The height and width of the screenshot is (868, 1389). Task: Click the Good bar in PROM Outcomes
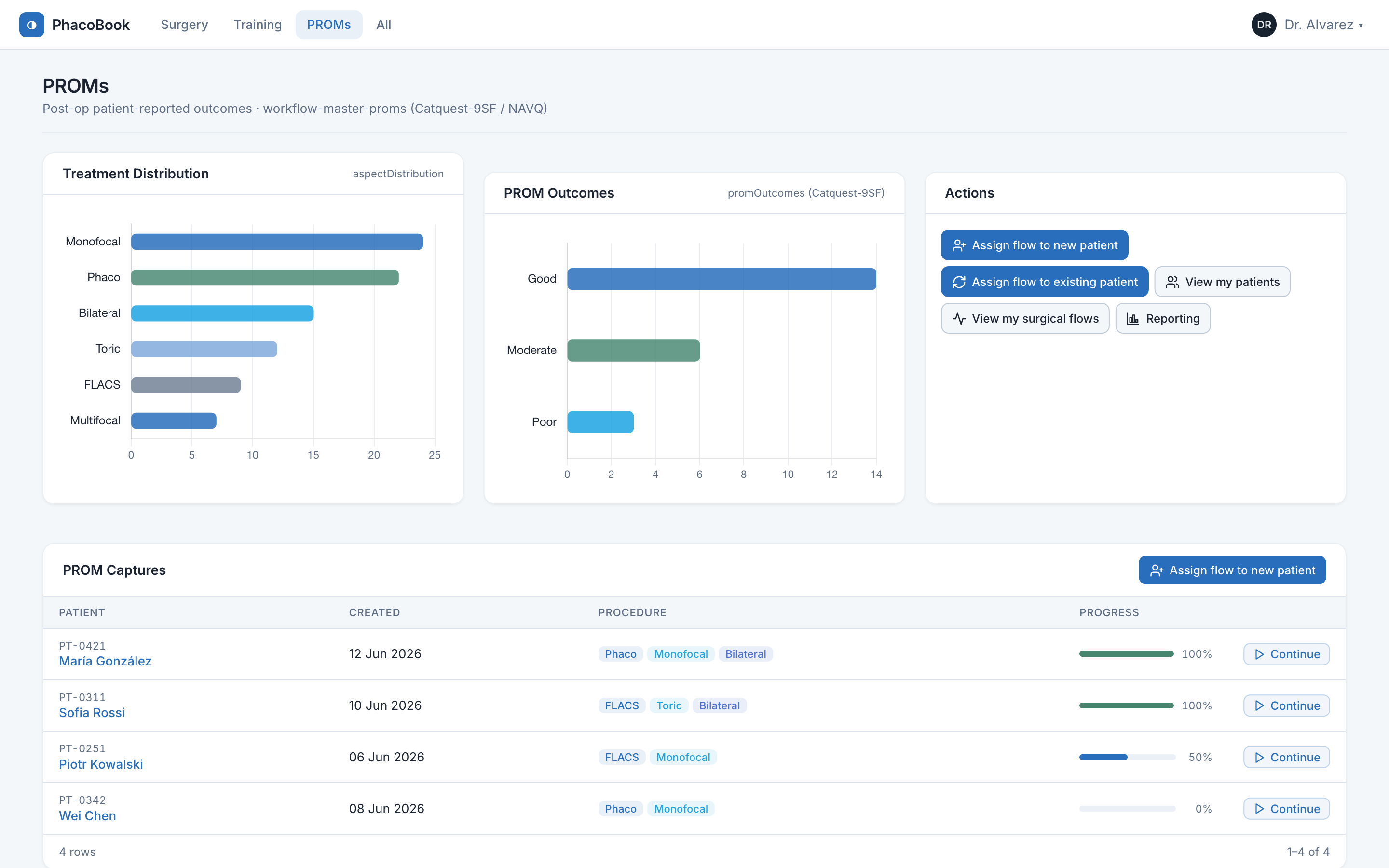coord(722,279)
